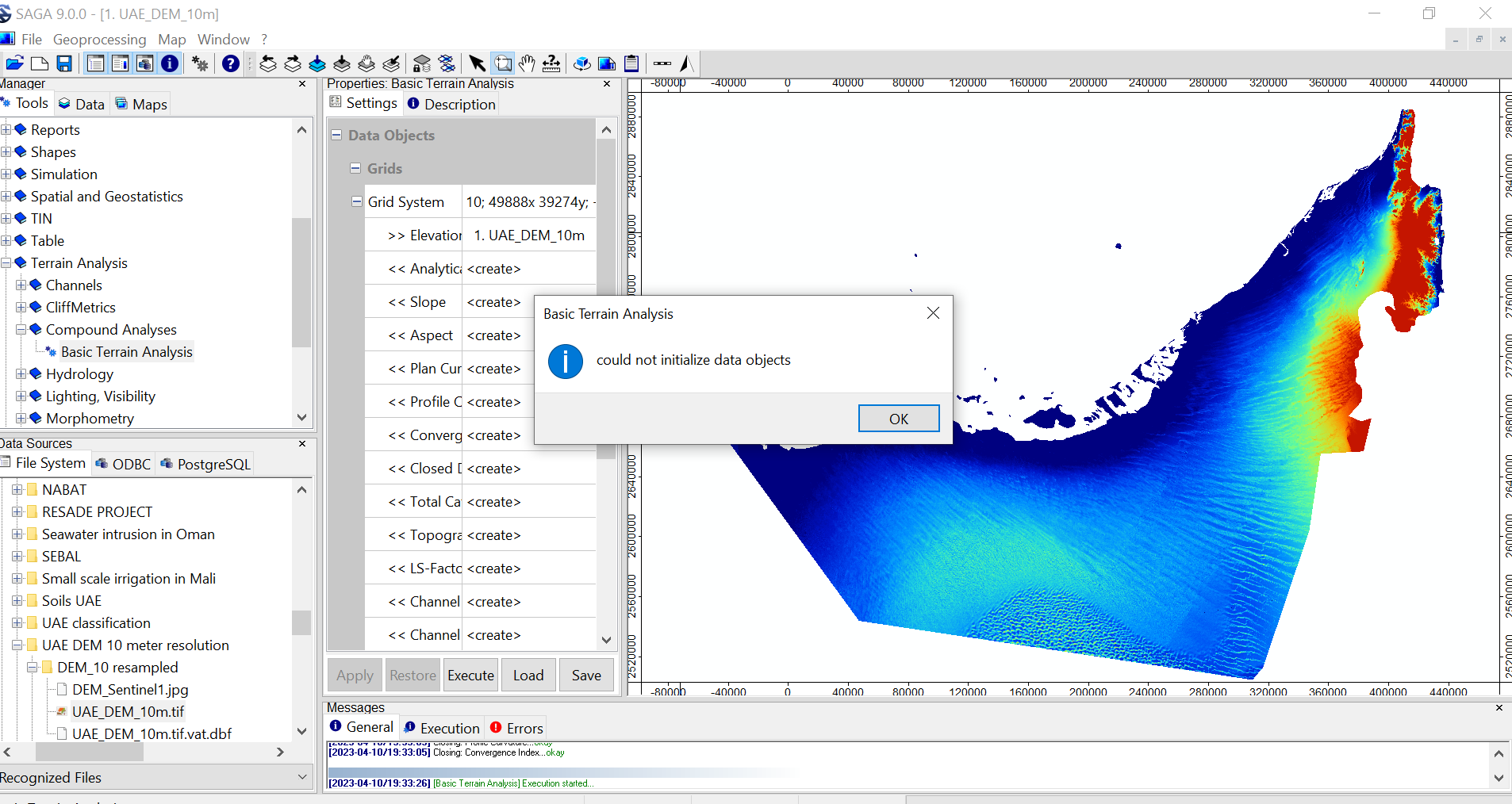1512x804 pixels.
Task: Switch to the Maps tab in Manager
Action: 141,104
